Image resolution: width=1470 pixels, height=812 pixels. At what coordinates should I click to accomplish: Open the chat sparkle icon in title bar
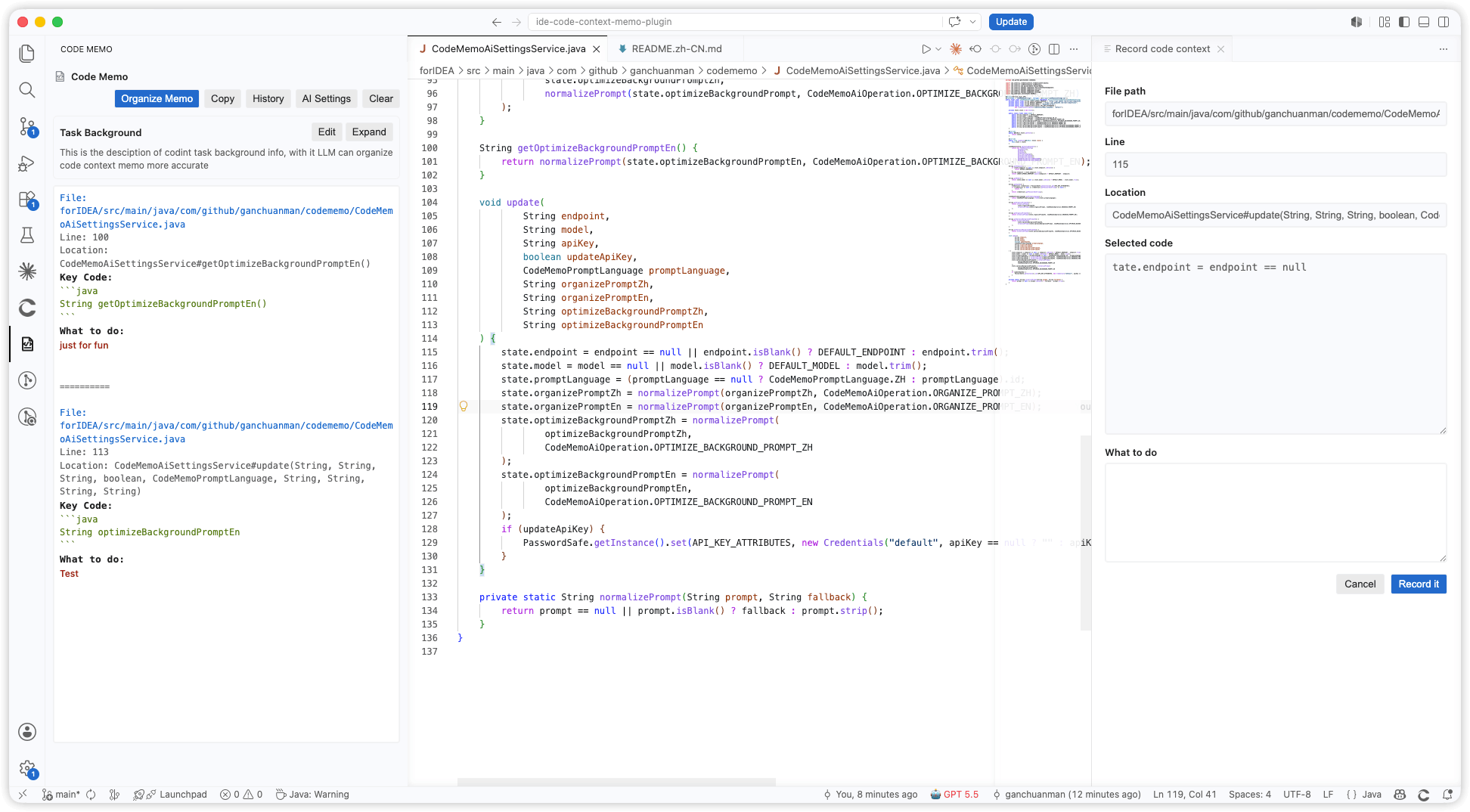(954, 22)
